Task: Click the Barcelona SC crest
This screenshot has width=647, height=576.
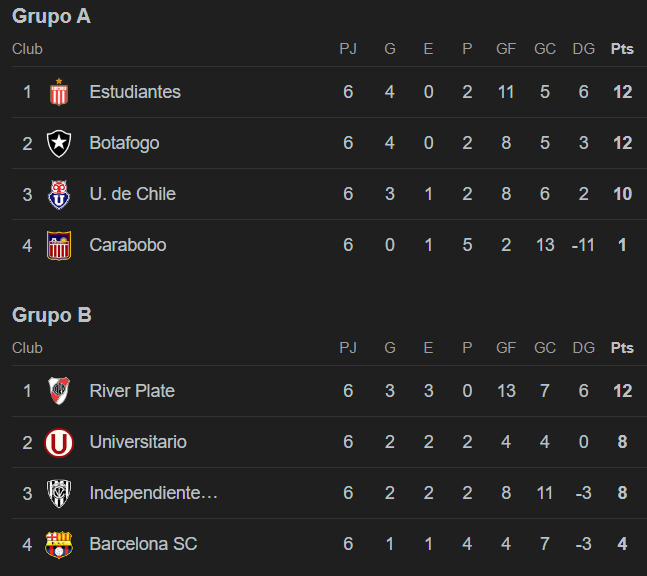Action: [59, 545]
